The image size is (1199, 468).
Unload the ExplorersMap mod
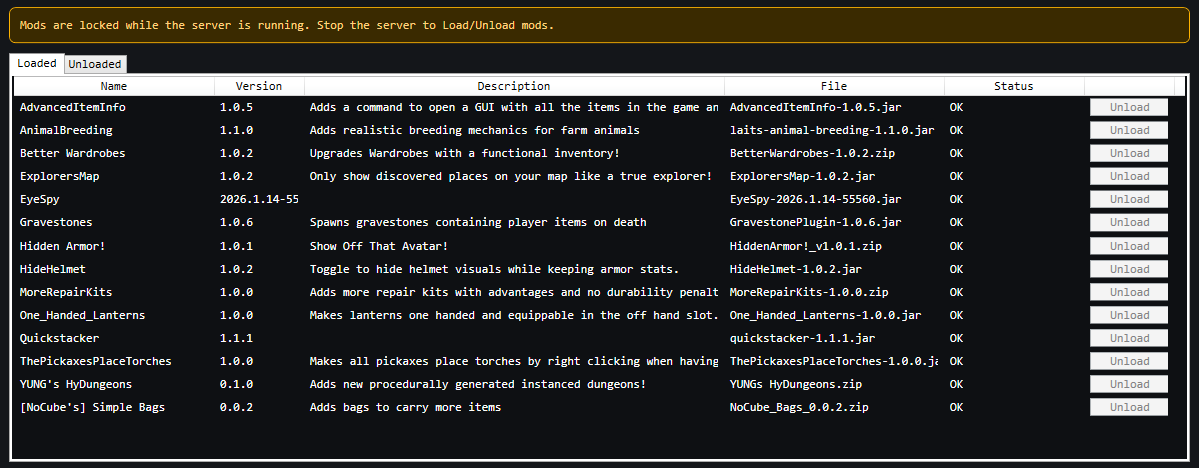pyautogui.click(x=1129, y=177)
